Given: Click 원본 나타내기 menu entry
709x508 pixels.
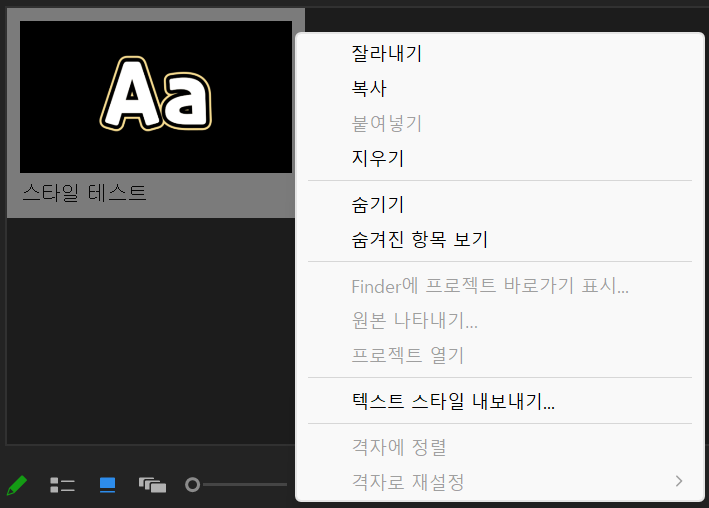Looking at the screenshot, I should coord(500,321).
